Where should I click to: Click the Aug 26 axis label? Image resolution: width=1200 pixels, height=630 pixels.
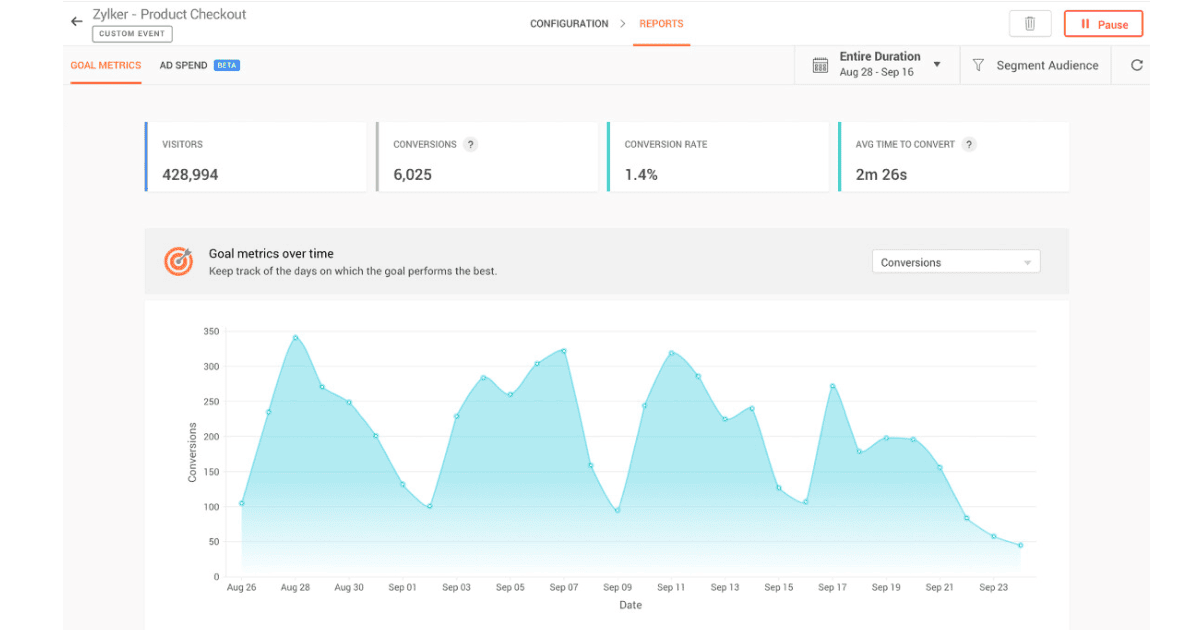[x=241, y=587]
